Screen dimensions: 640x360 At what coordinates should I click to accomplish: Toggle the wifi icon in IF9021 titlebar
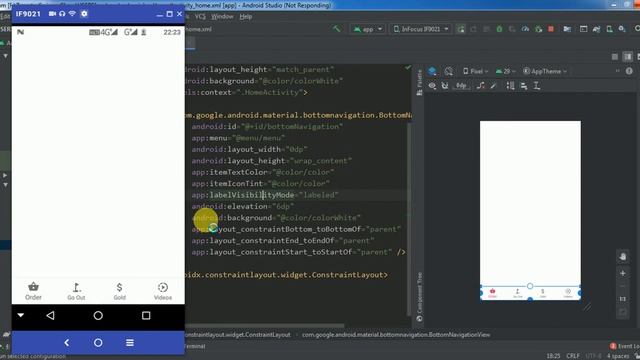click(x=72, y=13)
